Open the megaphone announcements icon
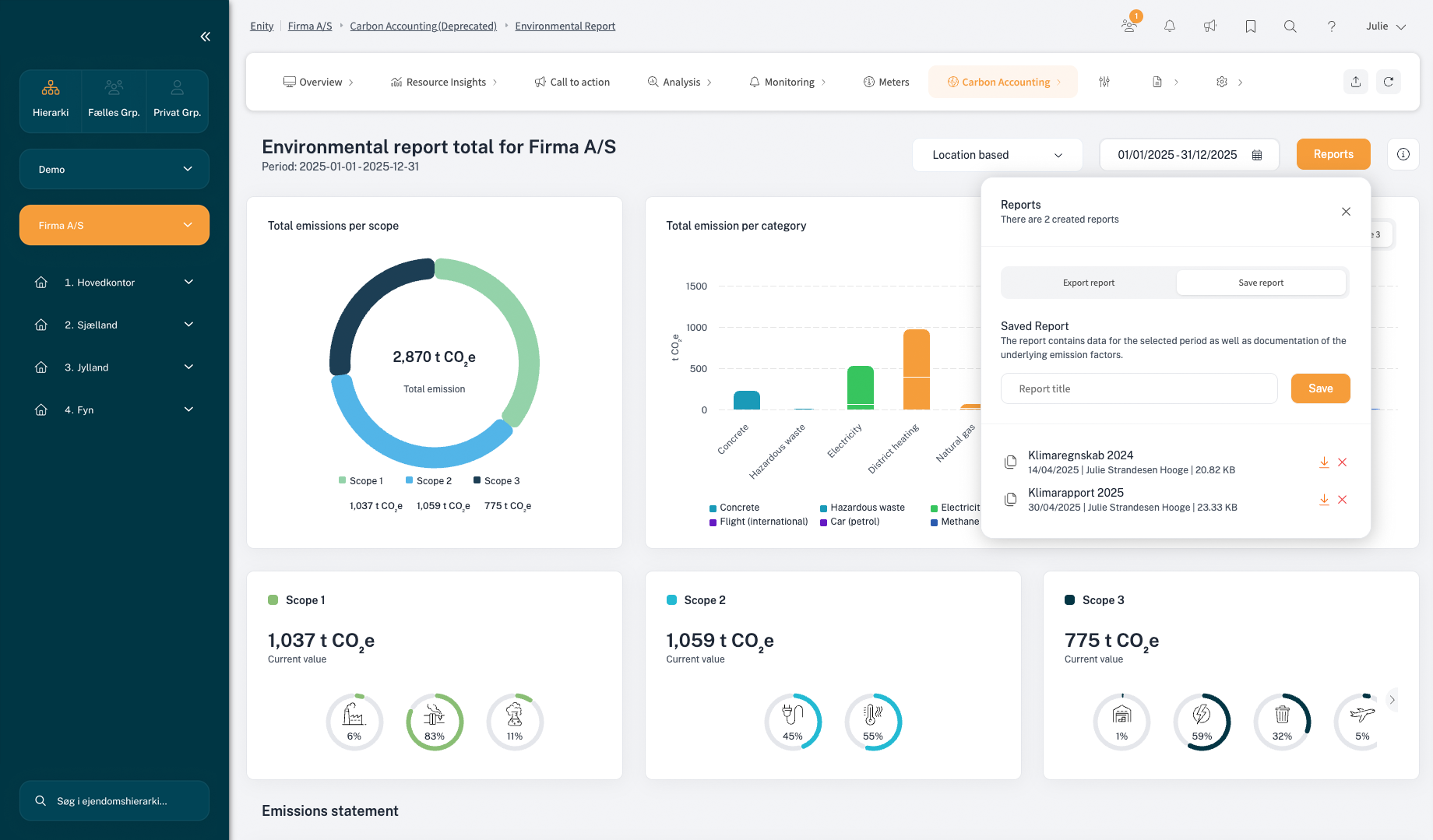1433x840 pixels. point(1210,26)
